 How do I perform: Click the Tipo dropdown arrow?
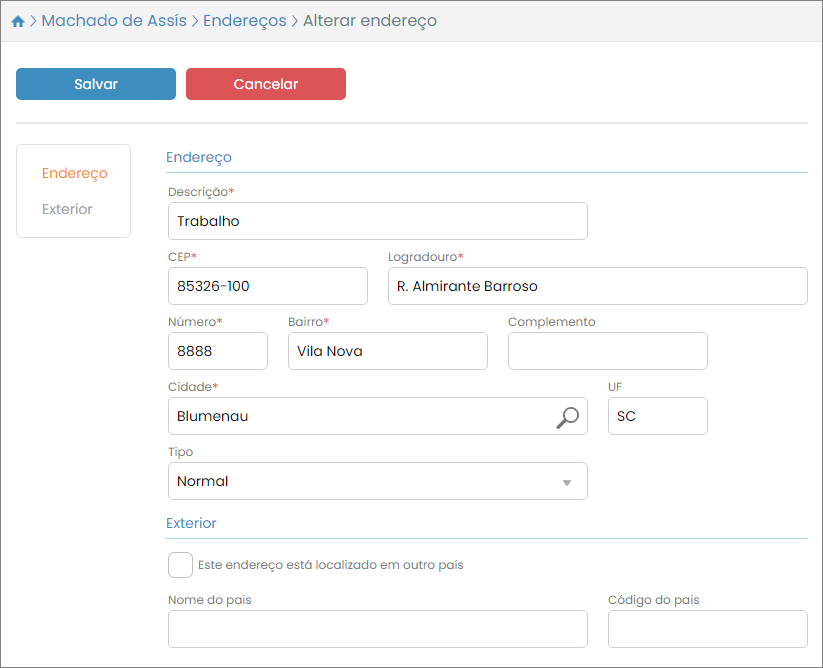[566, 482]
